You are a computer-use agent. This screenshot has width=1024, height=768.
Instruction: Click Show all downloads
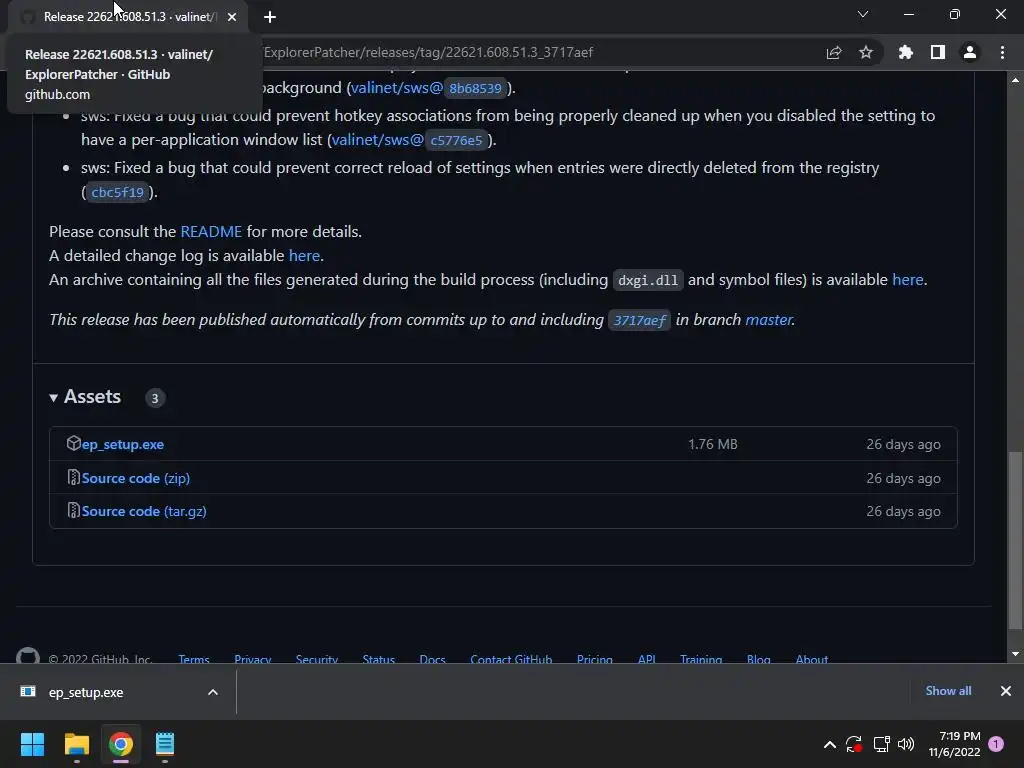tap(948, 691)
